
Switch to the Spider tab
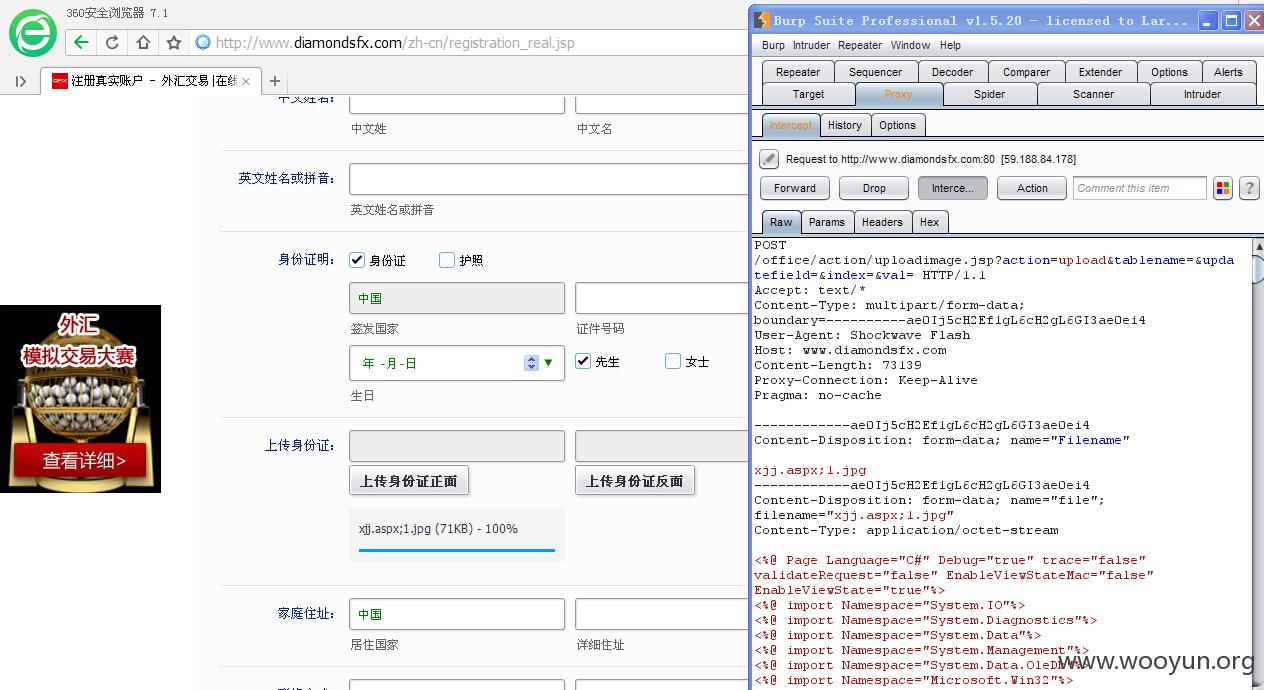coord(989,94)
